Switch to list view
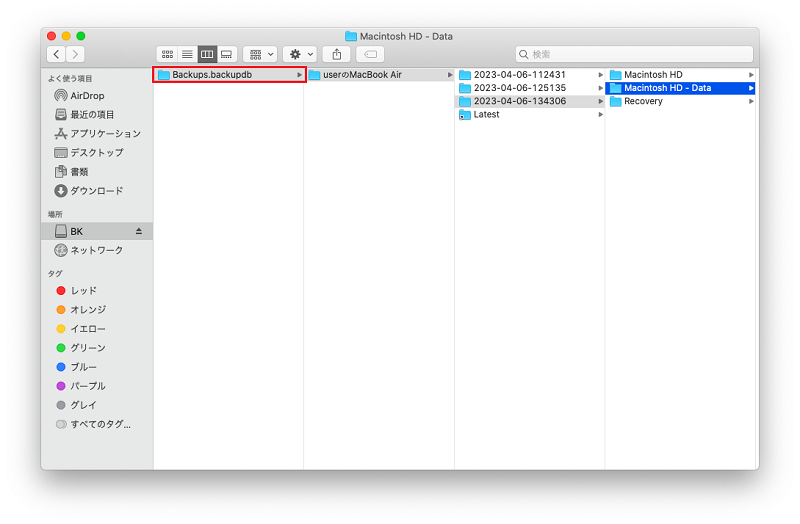This screenshot has width=800, height=524. tap(187, 54)
